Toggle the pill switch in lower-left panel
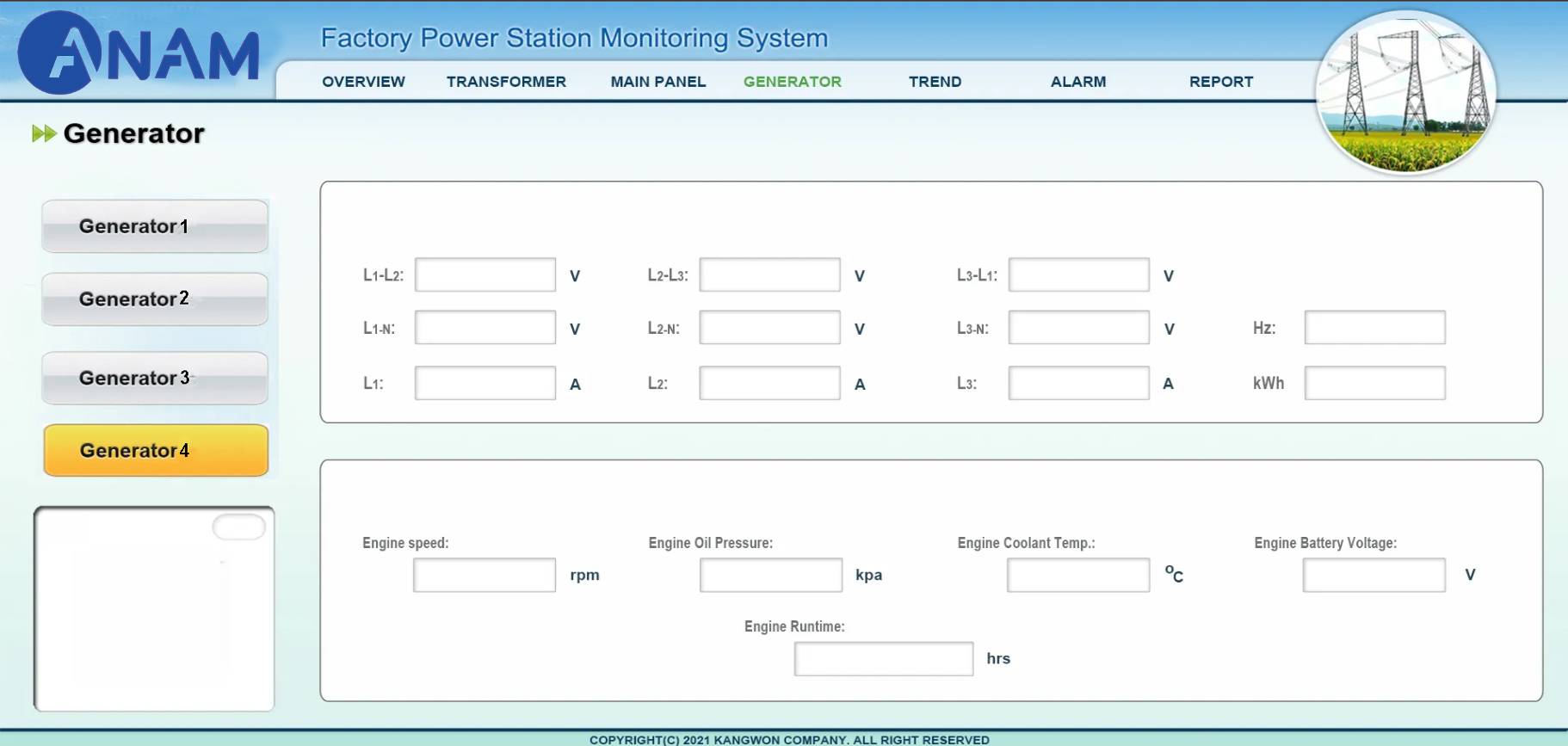Viewport: 1568px width, 746px height. (x=239, y=527)
